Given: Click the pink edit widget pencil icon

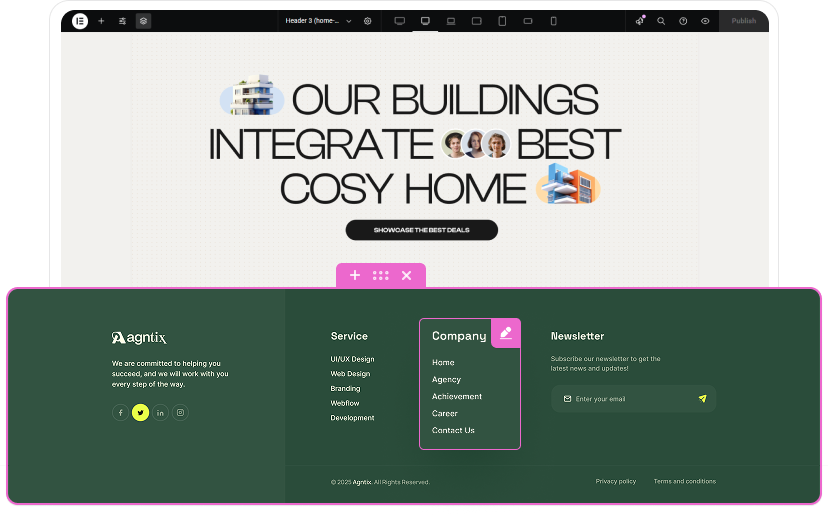Looking at the screenshot, I should (x=506, y=333).
